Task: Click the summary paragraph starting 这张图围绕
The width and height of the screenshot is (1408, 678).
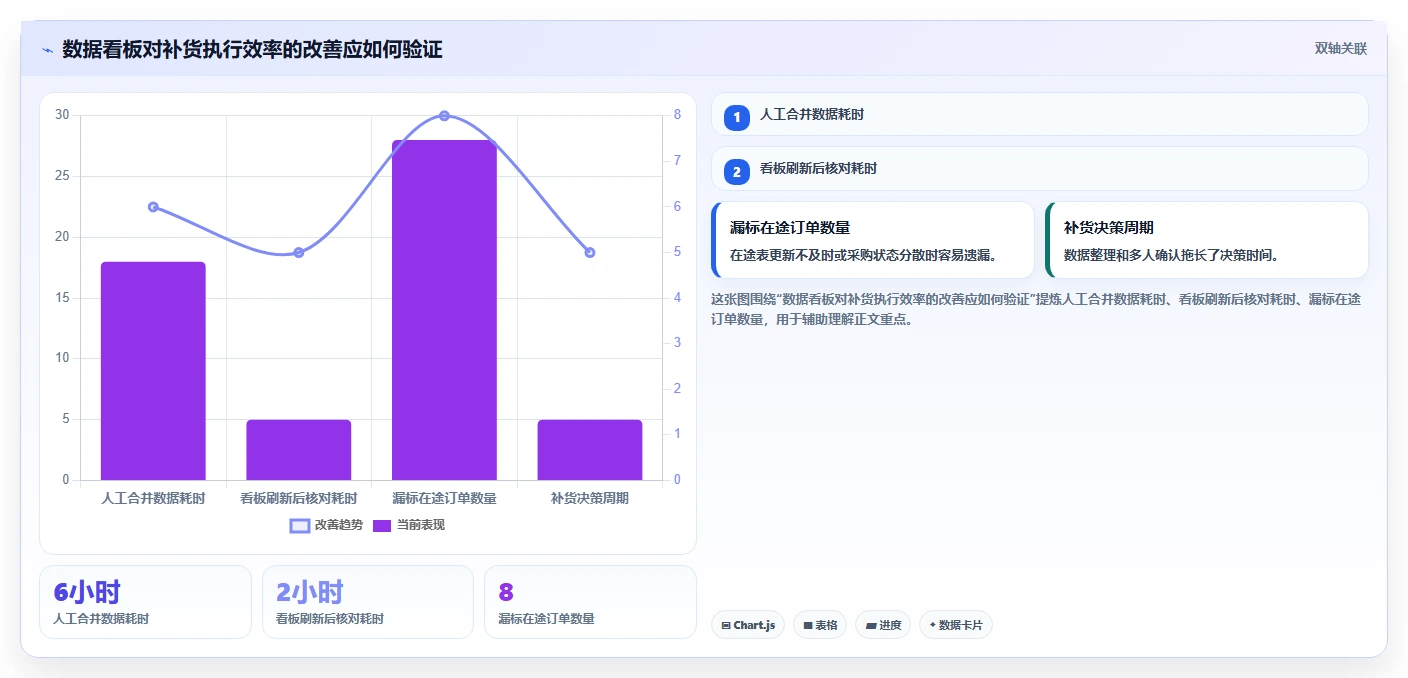Action: click(x=1035, y=310)
